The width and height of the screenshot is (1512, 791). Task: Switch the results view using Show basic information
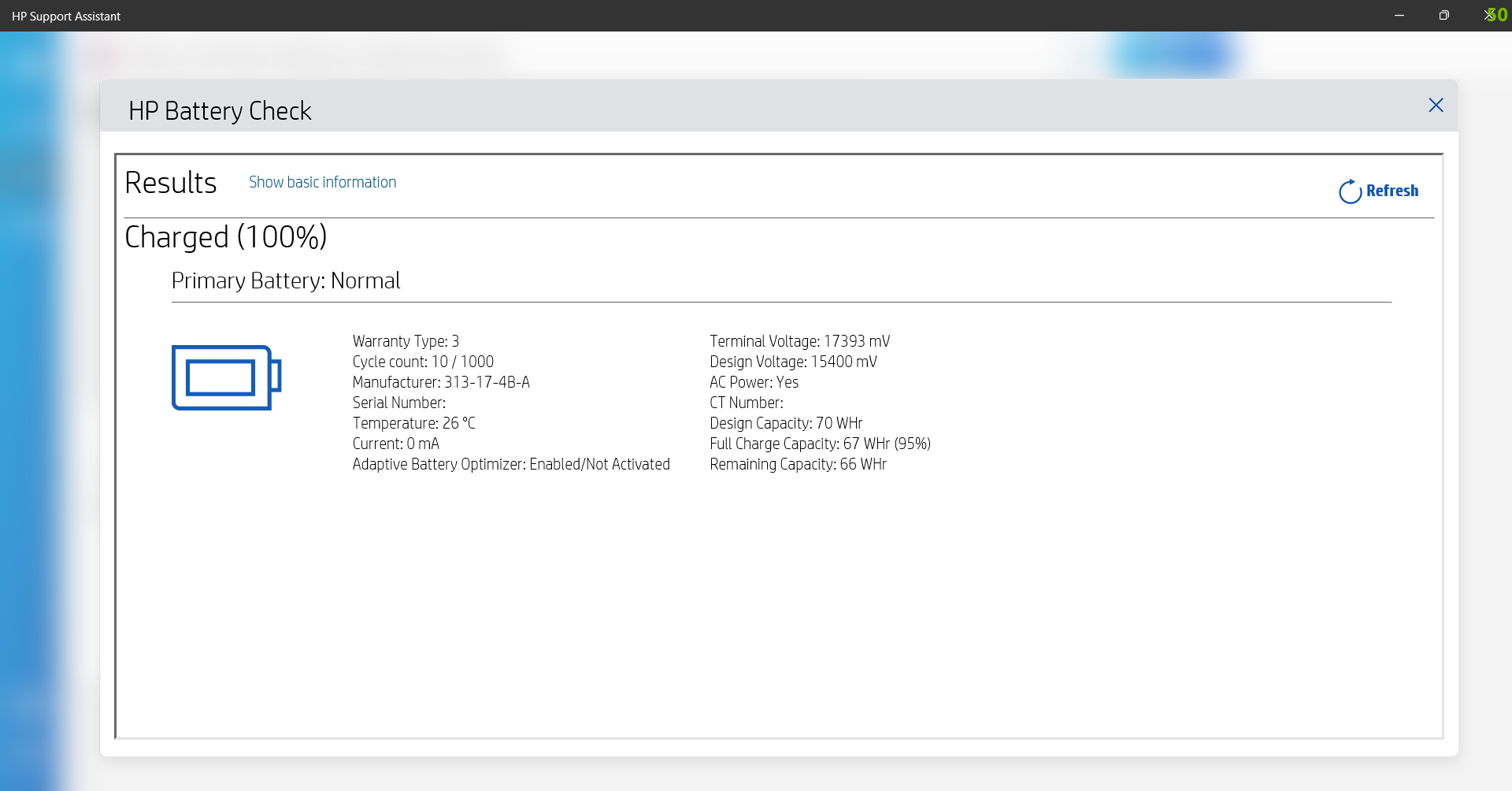pos(321,182)
